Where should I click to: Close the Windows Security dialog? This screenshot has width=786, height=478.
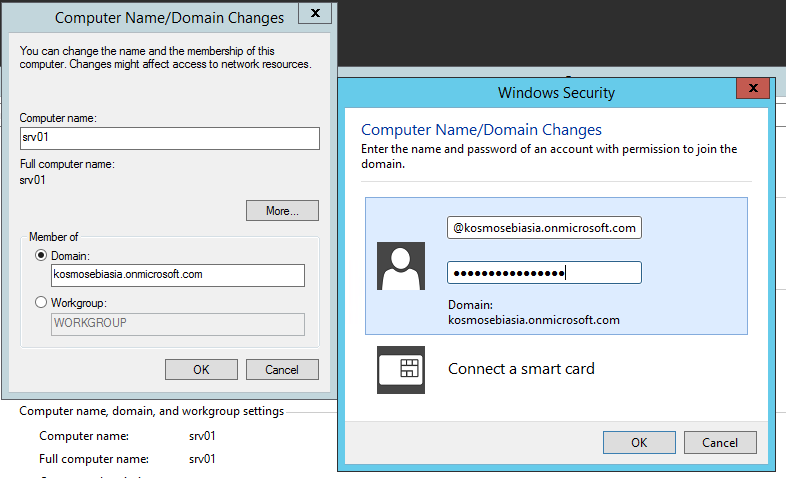point(751,89)
